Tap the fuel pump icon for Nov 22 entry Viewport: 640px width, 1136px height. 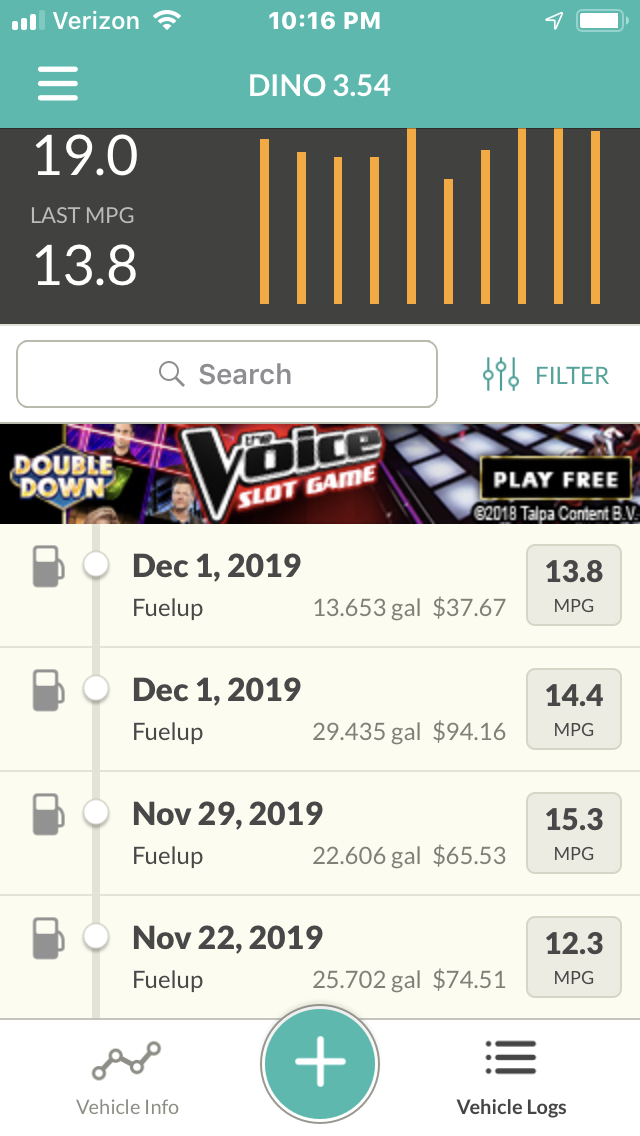(48, 938)
